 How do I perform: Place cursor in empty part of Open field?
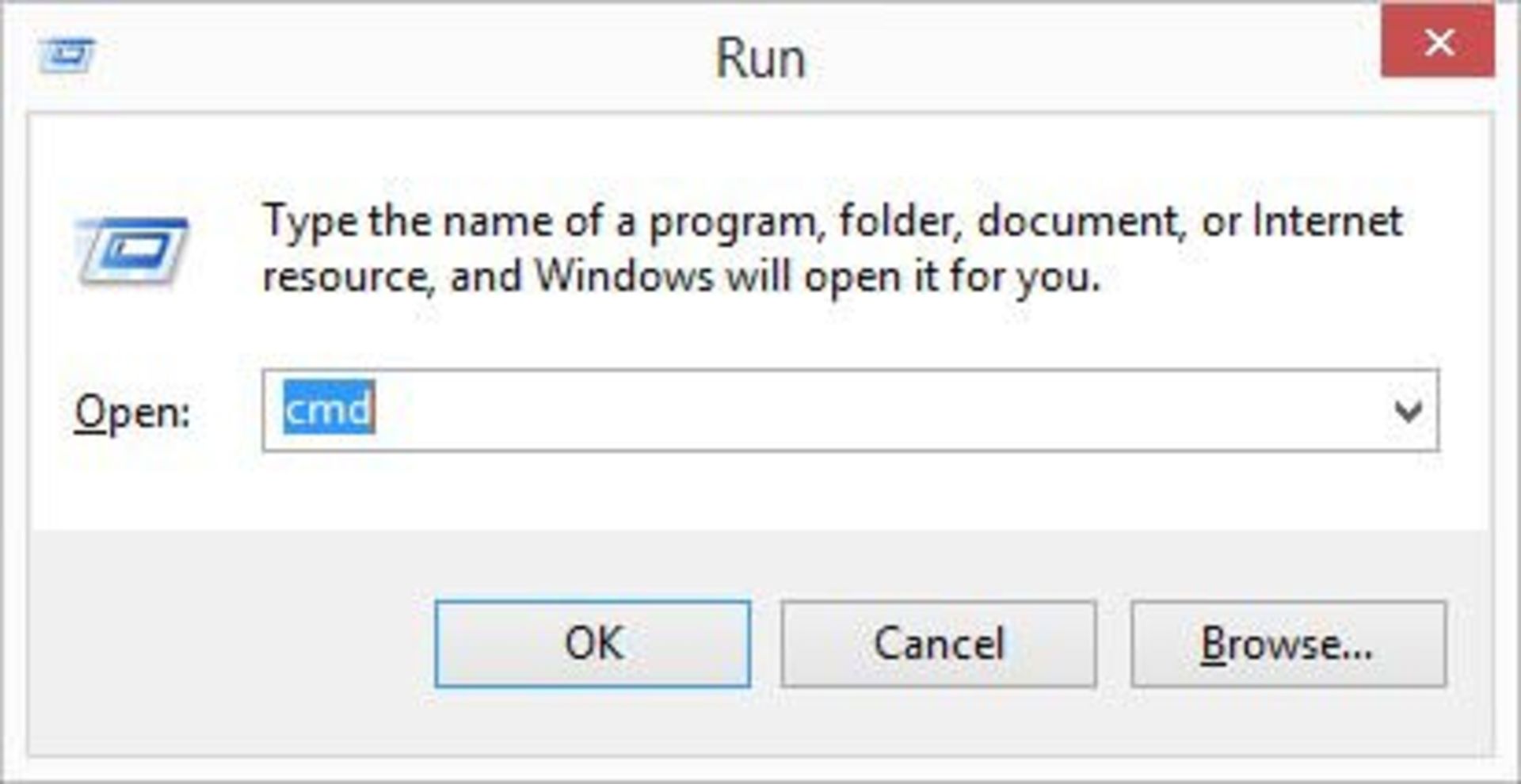[x=871, y=411]
